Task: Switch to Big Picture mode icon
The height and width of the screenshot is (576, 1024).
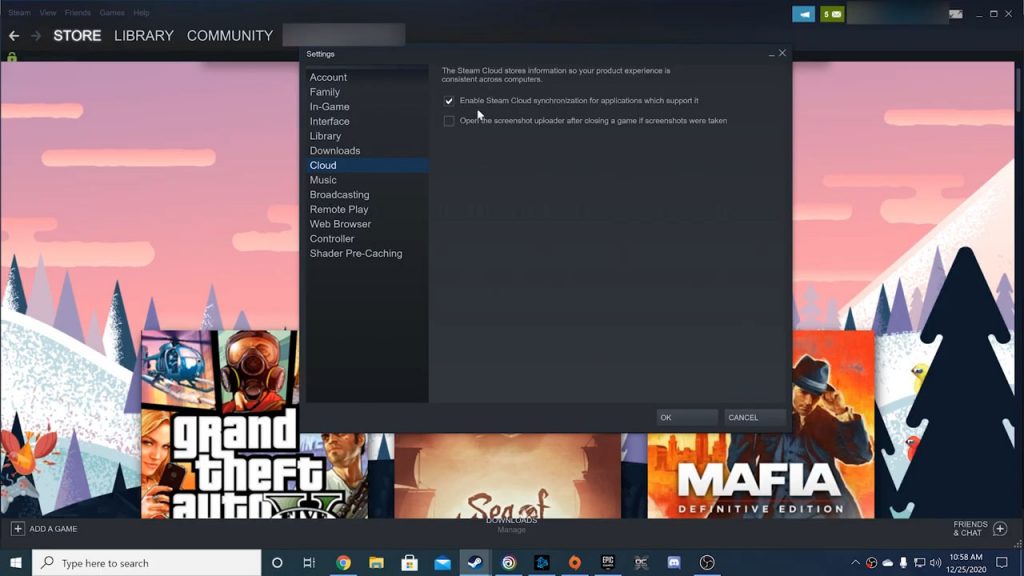Action: pyautogui.click(x=955, y=14)
